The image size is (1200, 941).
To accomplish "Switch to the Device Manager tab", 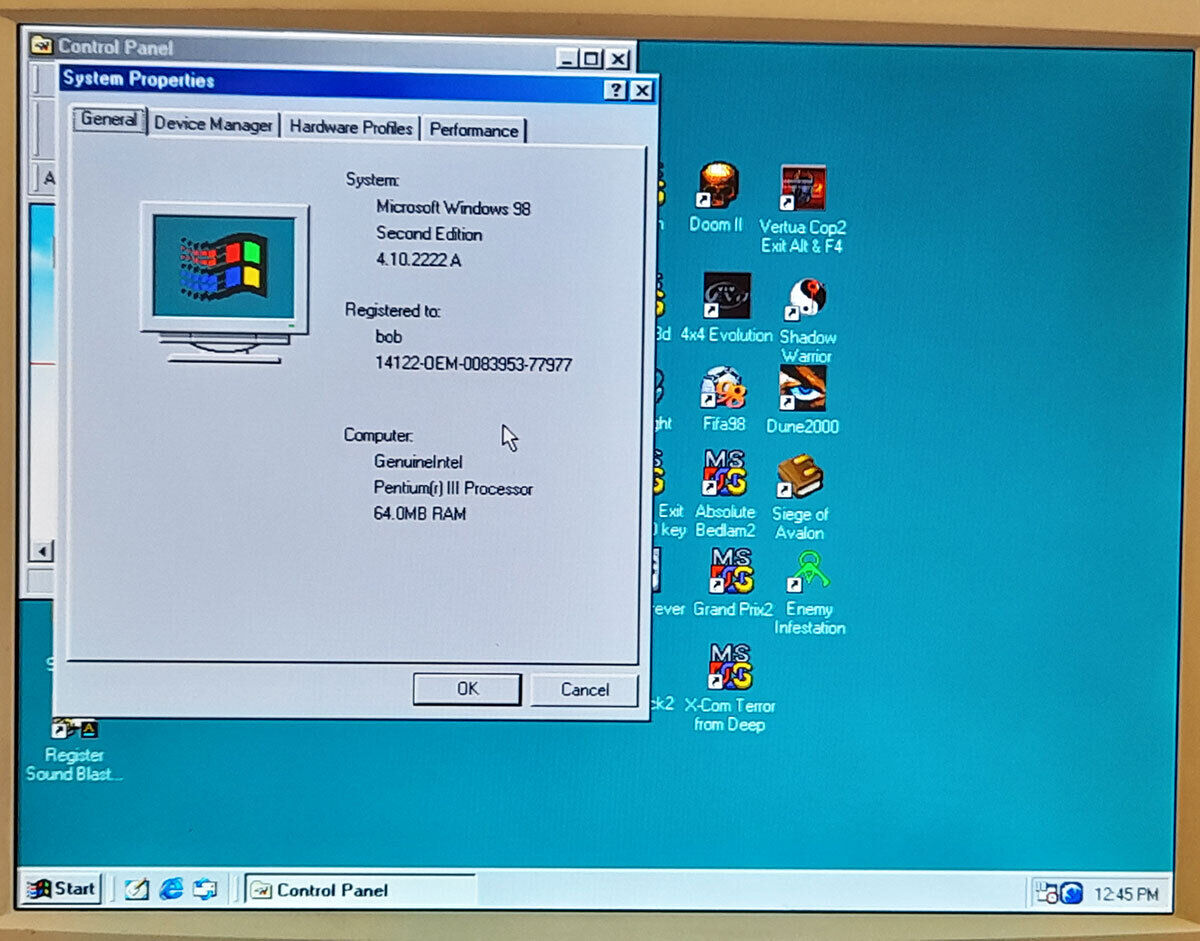I will point(213,125).
